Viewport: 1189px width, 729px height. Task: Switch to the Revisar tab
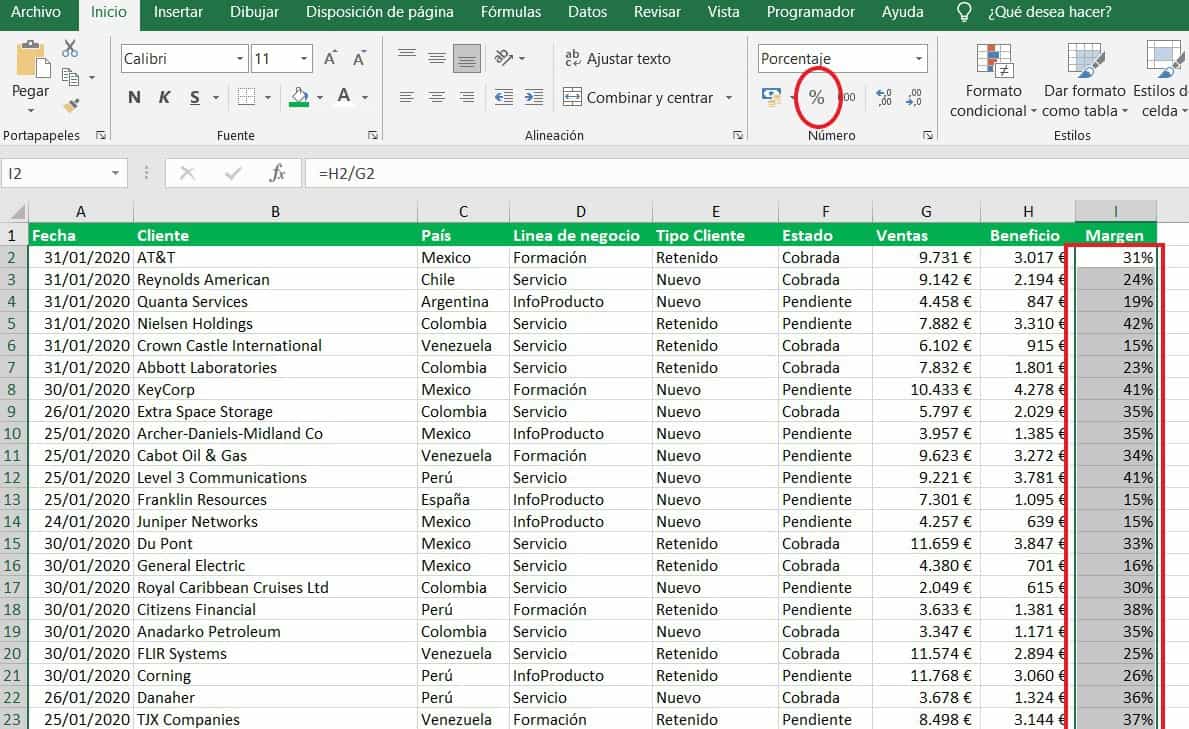click(657, 12)
